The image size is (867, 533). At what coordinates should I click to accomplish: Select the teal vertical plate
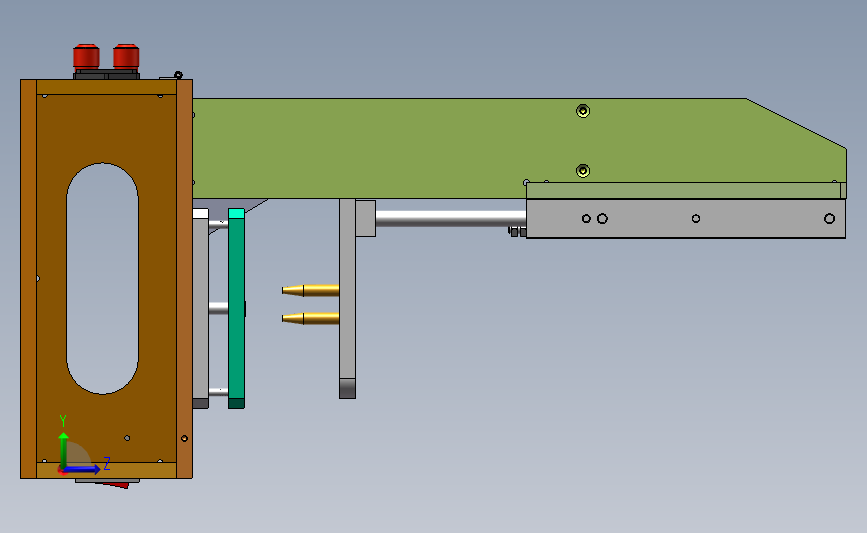[x=236, y=309]
